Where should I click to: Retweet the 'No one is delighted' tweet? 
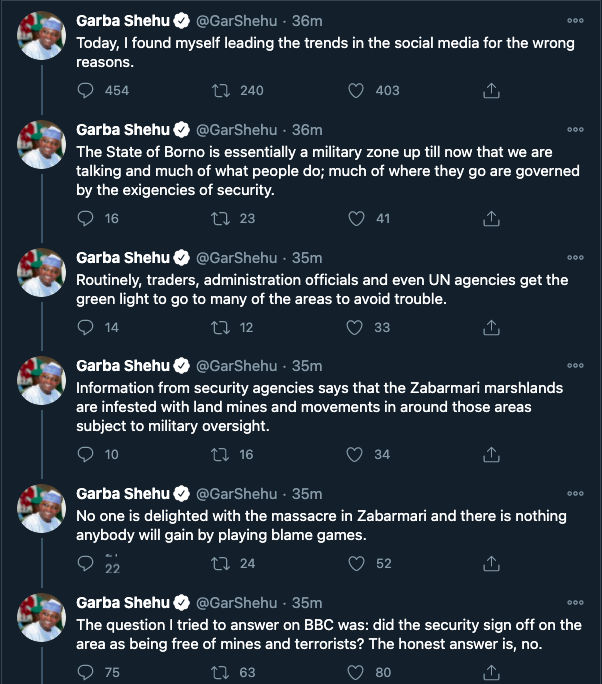[221, 563]
